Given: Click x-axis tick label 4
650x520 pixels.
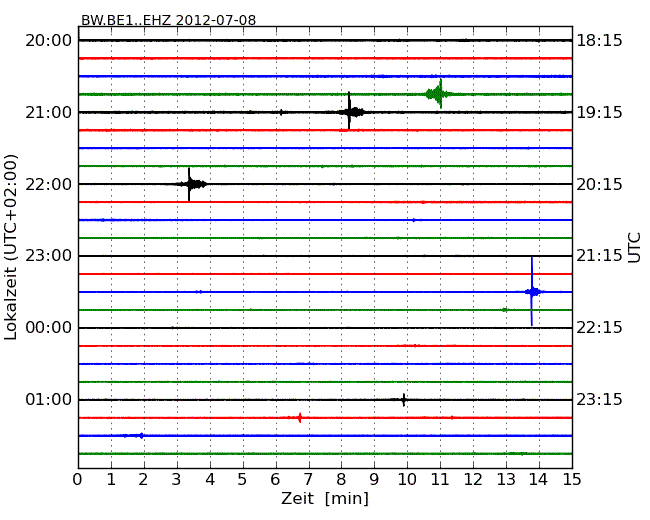Looking at the screenshot, I should (210, 479).
